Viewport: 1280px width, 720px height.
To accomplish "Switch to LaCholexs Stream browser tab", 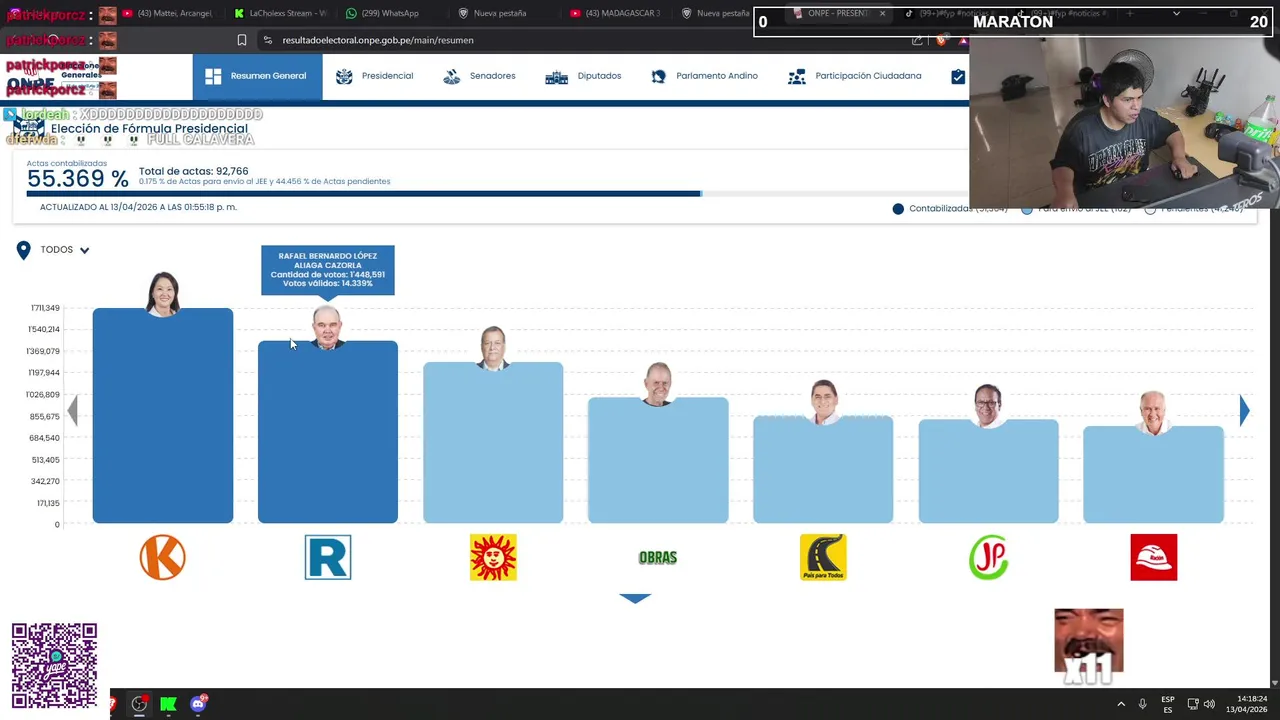I will pyautogui.click(x=280, y=13).
